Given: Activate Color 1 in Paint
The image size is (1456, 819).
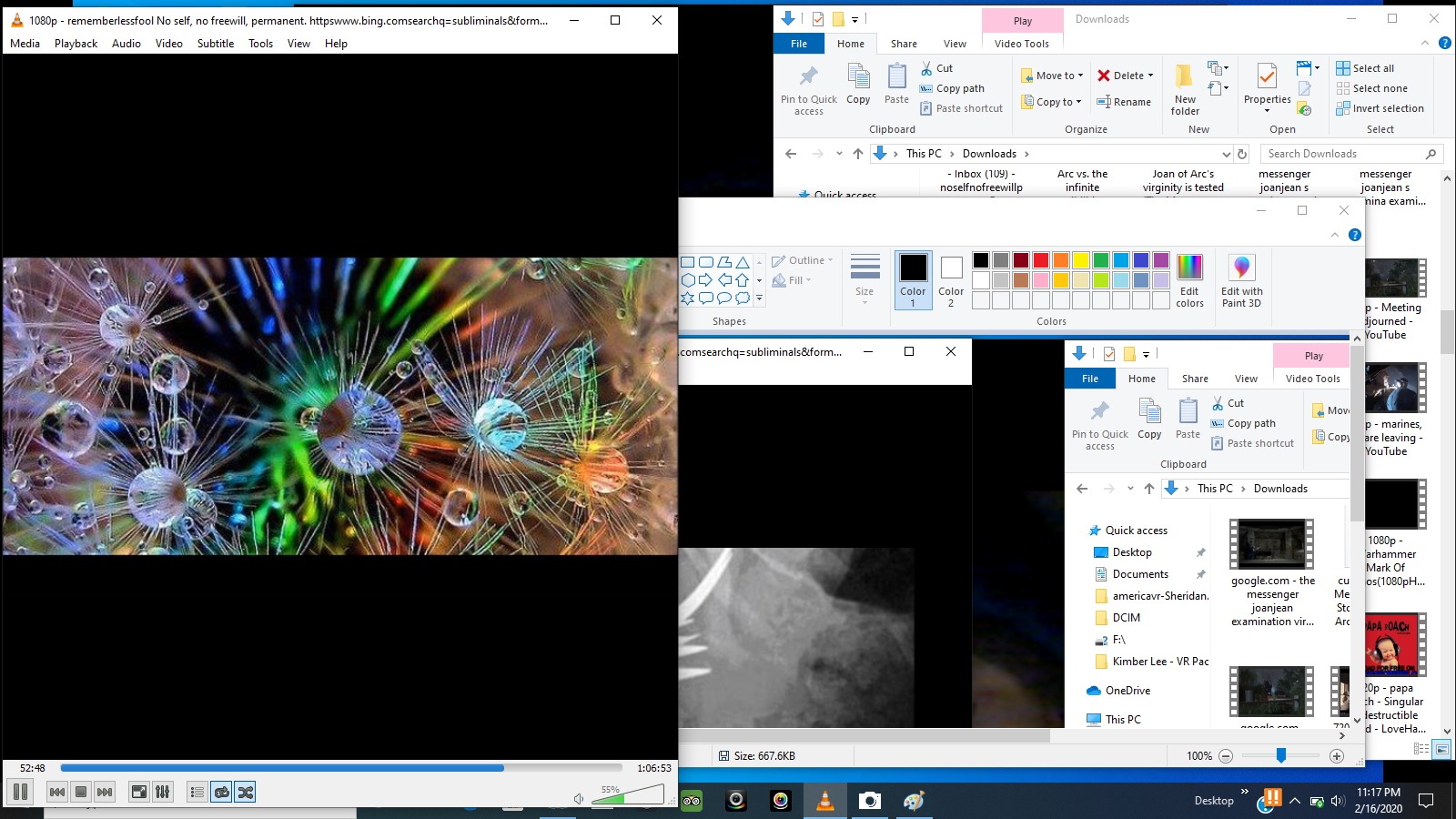Looking at the screenshot, I should pyautogui.click(x=913, y=280).
